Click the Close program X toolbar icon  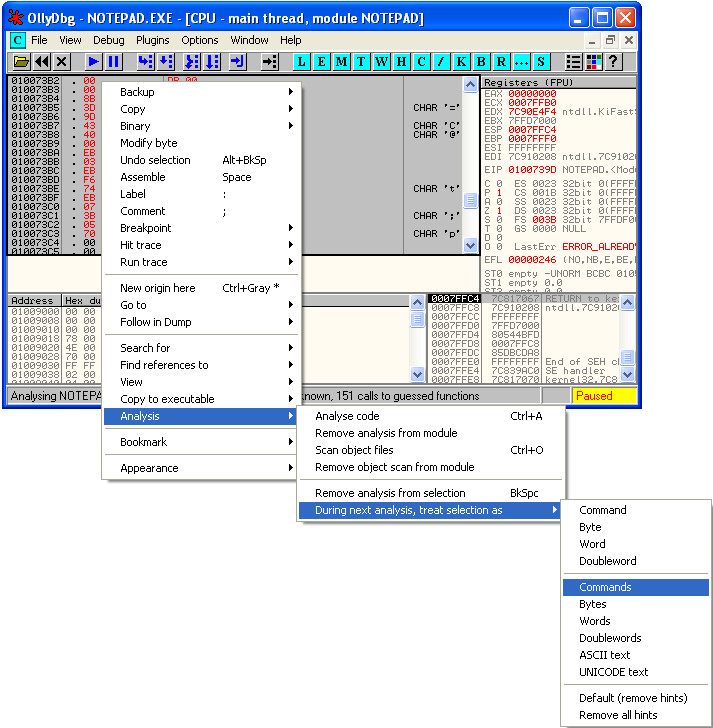point(61,61)
